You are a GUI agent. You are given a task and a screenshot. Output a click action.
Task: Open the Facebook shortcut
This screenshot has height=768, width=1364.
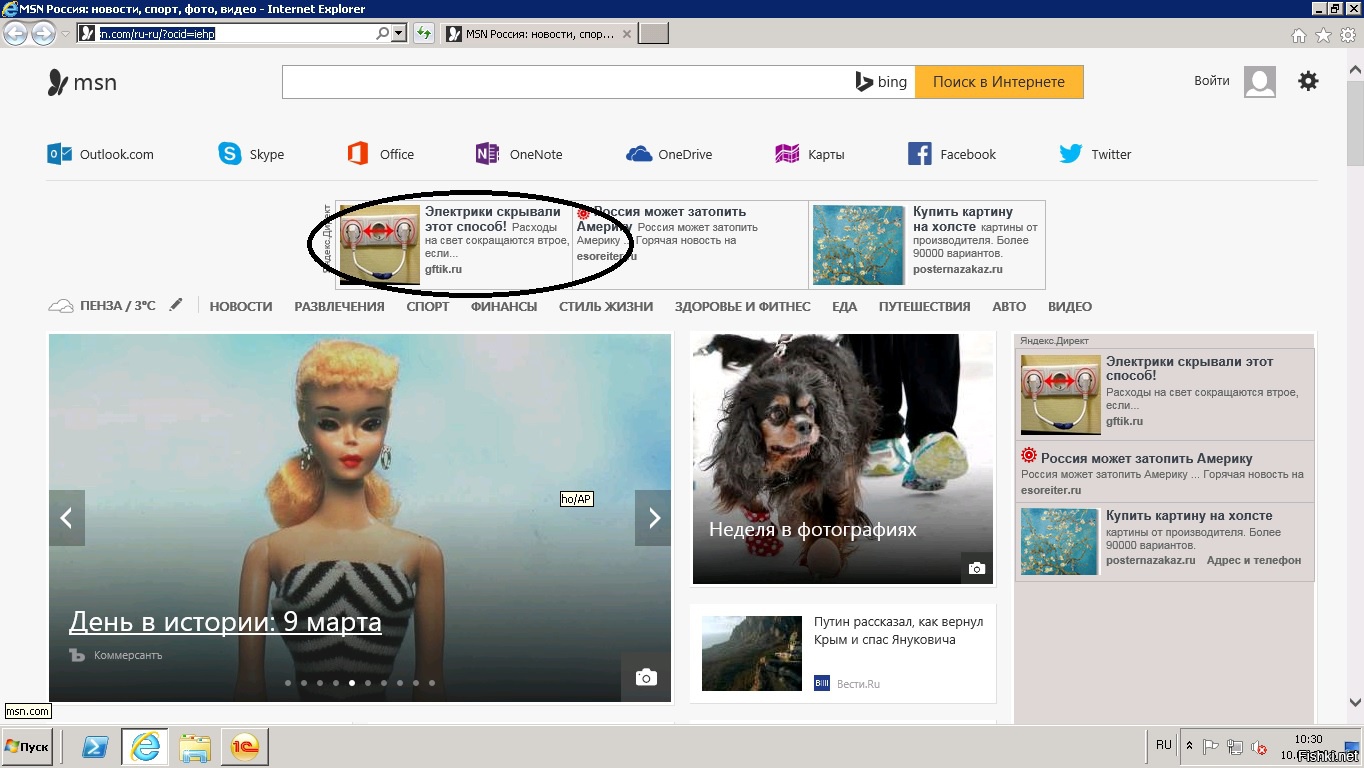pos(952,154)
